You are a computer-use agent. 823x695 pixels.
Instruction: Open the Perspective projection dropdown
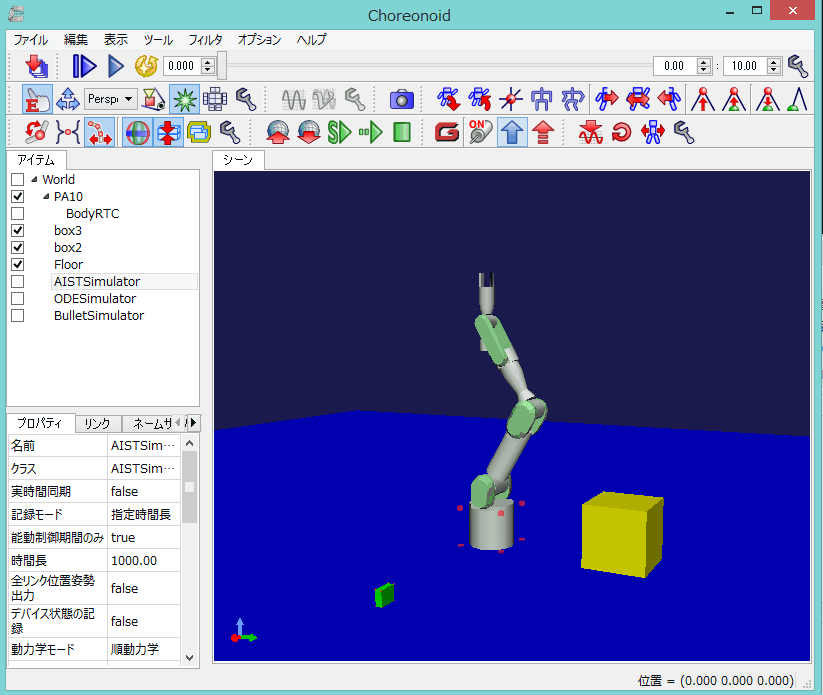pos(110,99)
